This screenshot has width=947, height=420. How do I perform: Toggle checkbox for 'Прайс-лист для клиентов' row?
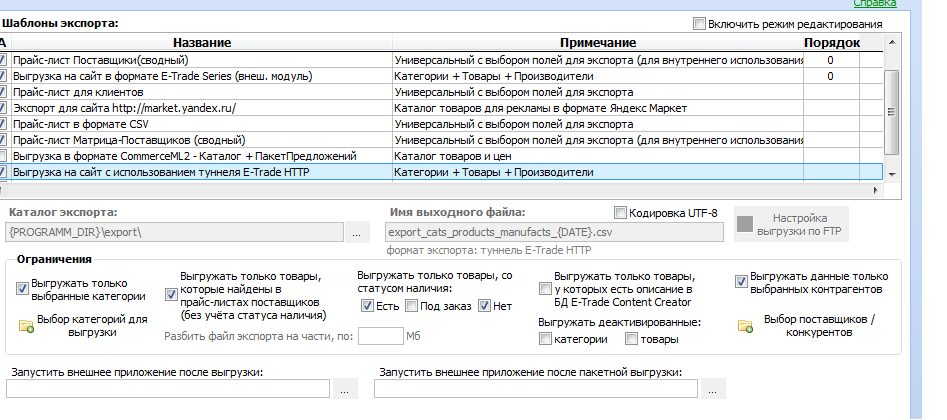(3, 92)
